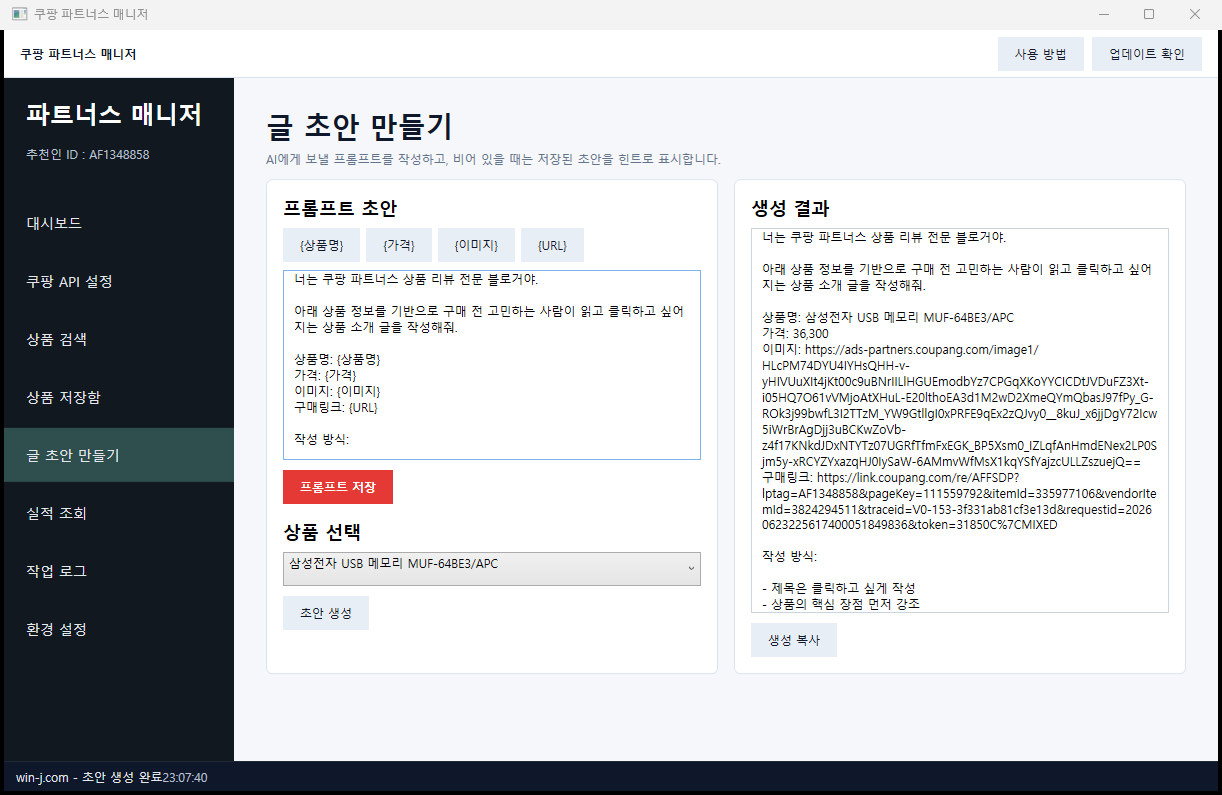
Task: Insert {상품명} placeholder token
Action: click(x=321, y=245)
